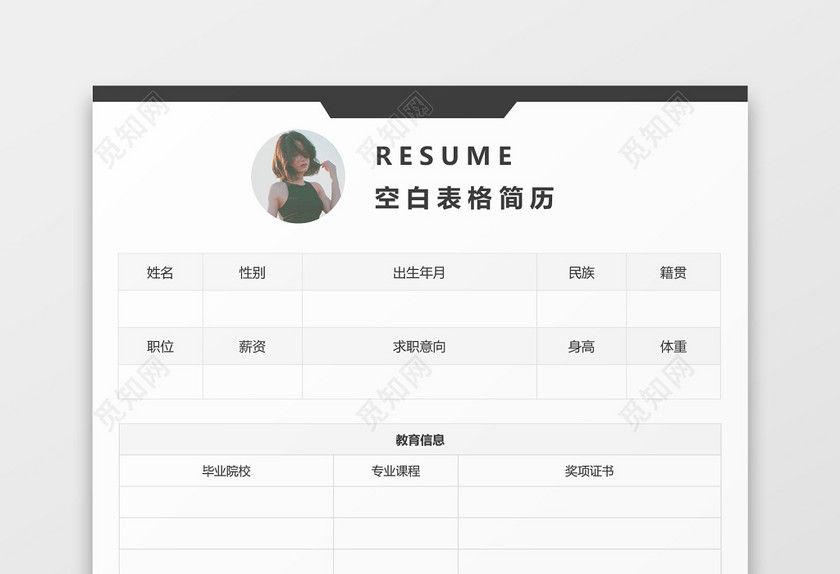This screenshot has height=574, width=840.
Task: Click the 体重 header cell
Action: click(x=673, y=346)
